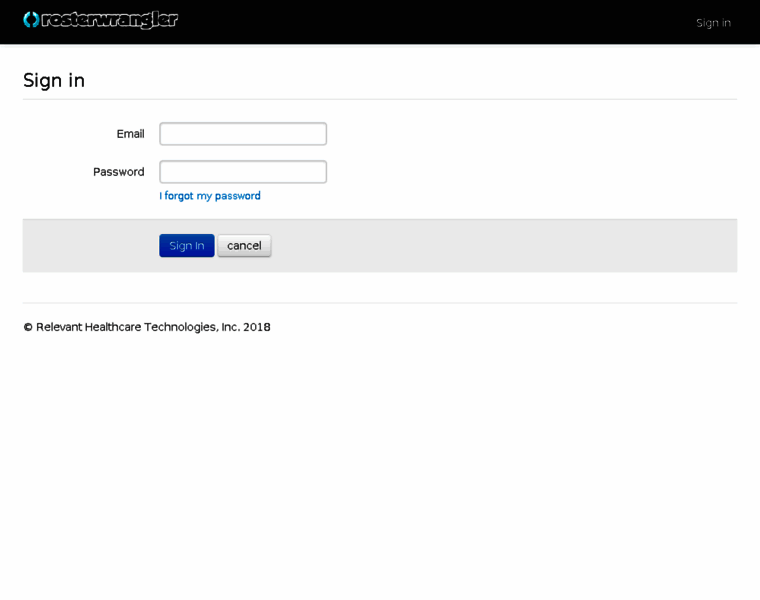Focus the Email input field
This screenshot has height=600, width=760.
coord(243,134)
